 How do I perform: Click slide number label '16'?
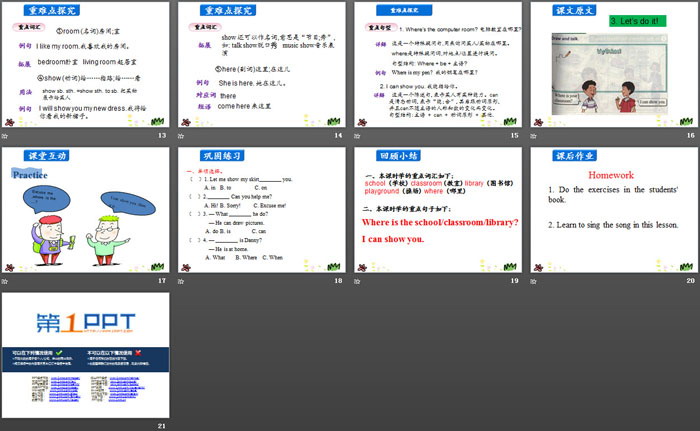click(691, 135)
